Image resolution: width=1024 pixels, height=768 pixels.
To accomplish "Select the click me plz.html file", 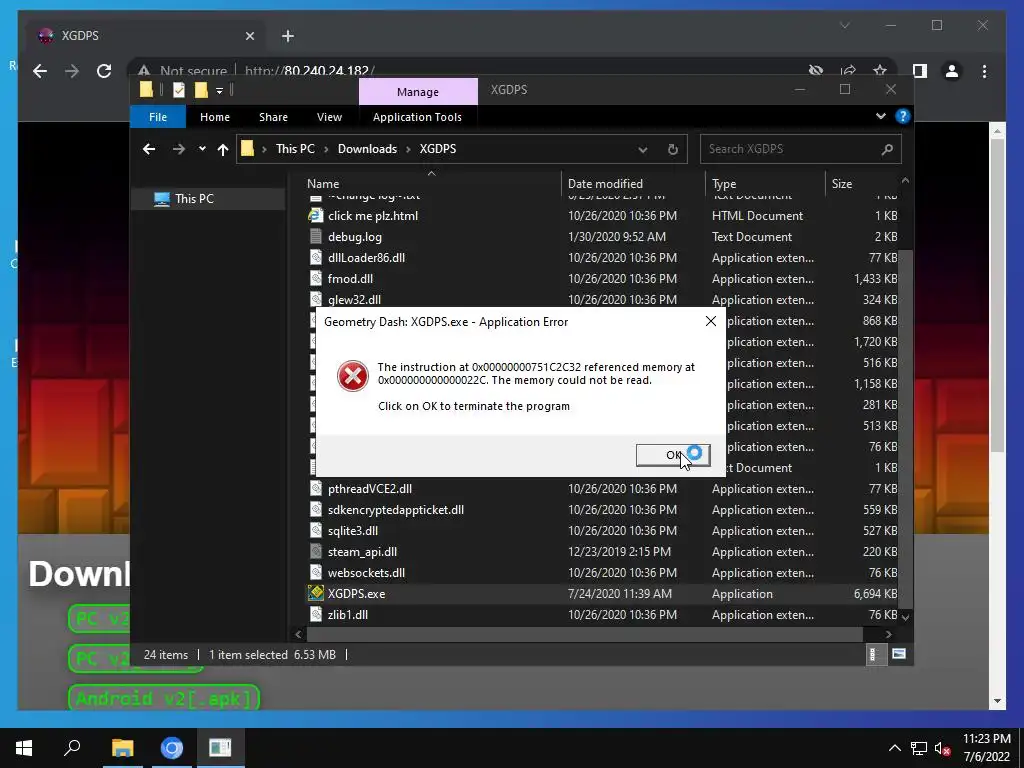I will coord(372,216).
